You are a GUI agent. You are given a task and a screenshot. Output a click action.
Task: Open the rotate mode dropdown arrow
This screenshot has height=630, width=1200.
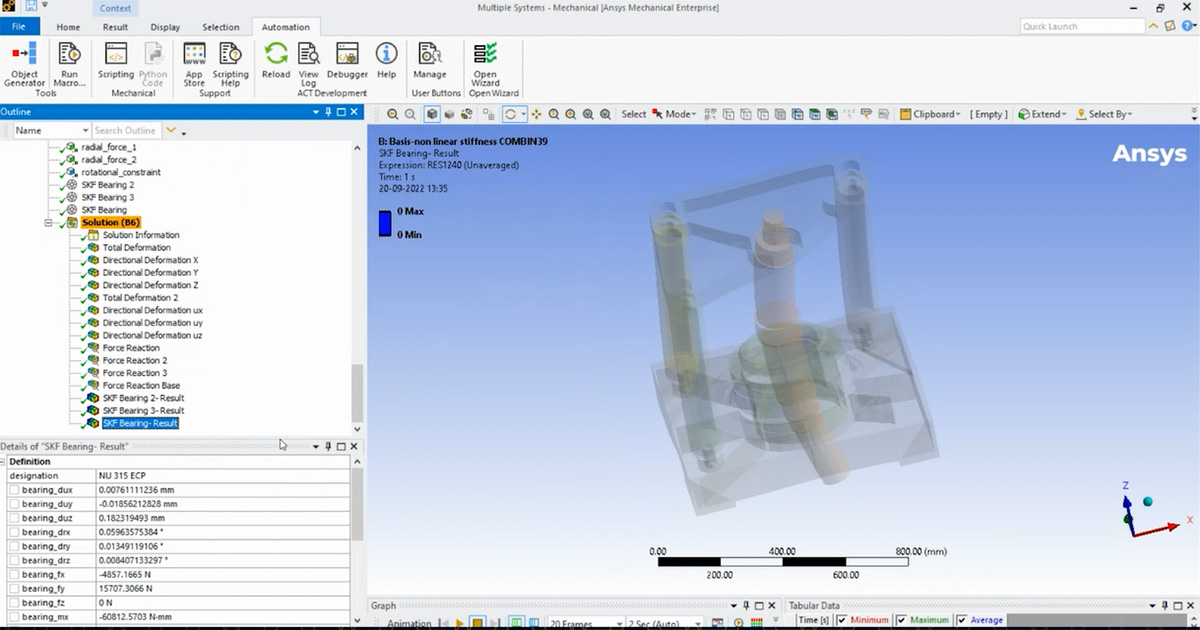coord(524,115)
